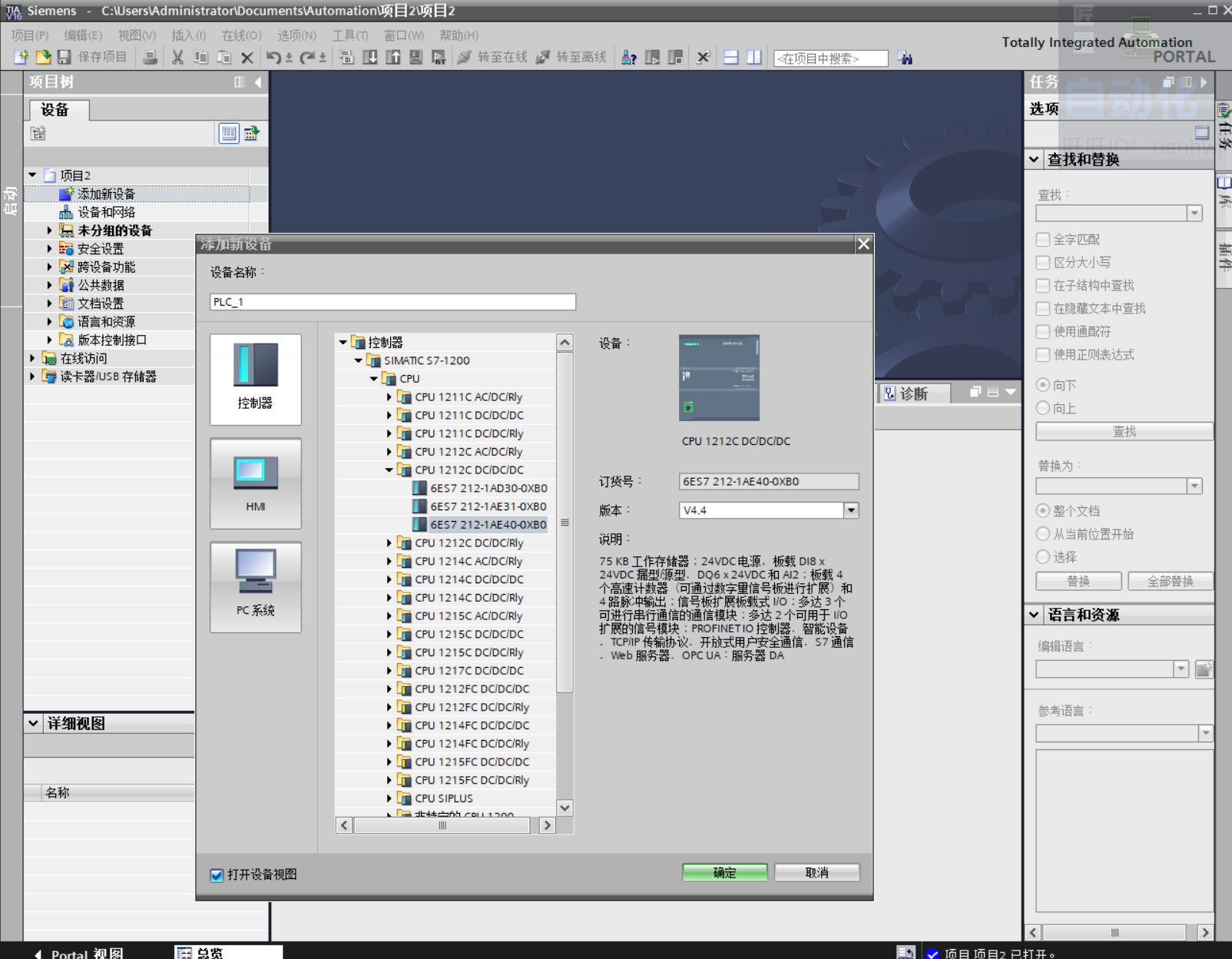Viewport: 1232px width, 959px height.
Task: Enable the 在子结构中查找 checkbox
Action: pos(1043,286)
